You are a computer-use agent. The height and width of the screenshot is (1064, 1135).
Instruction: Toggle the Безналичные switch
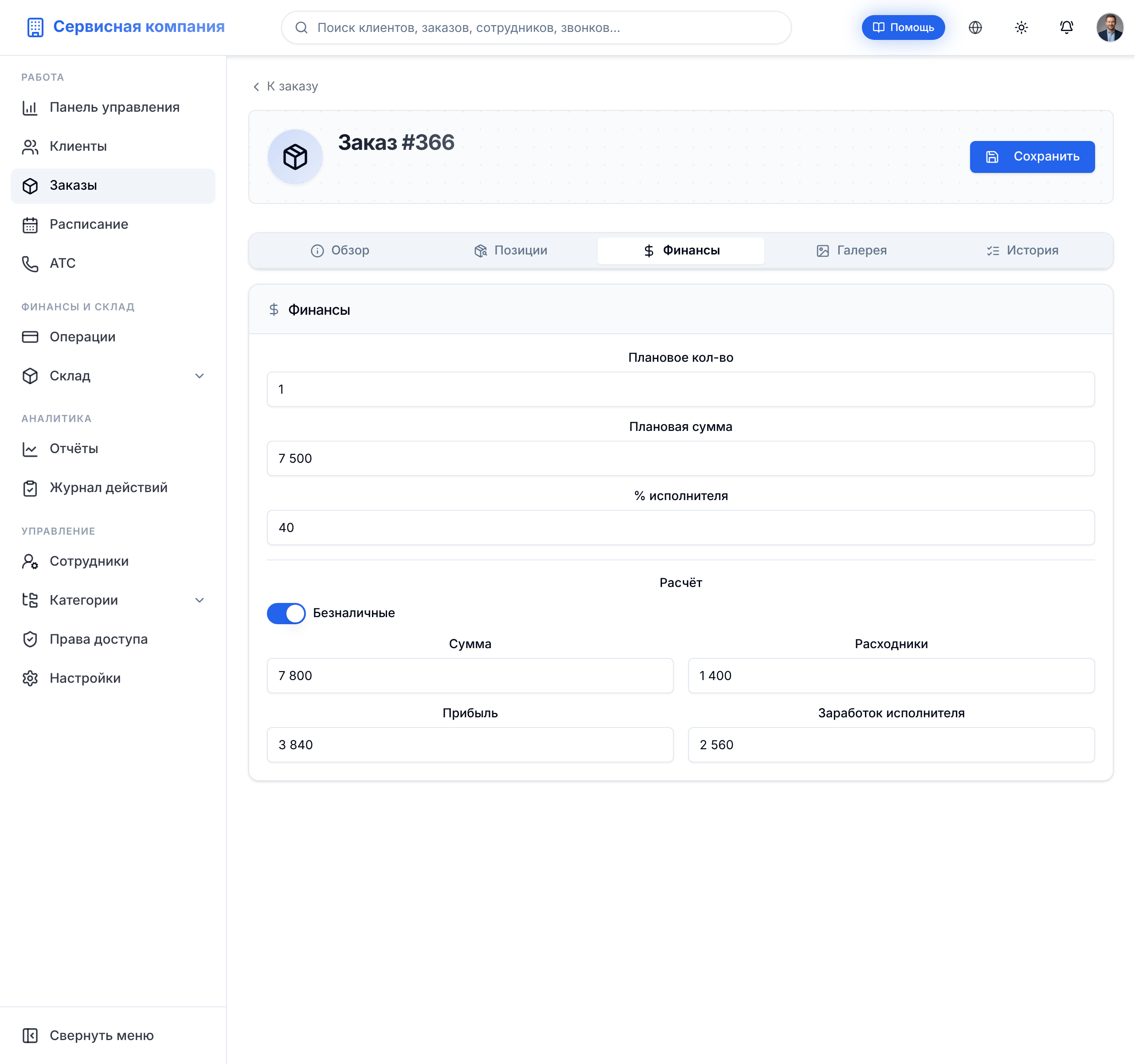(x=286, y=613)
